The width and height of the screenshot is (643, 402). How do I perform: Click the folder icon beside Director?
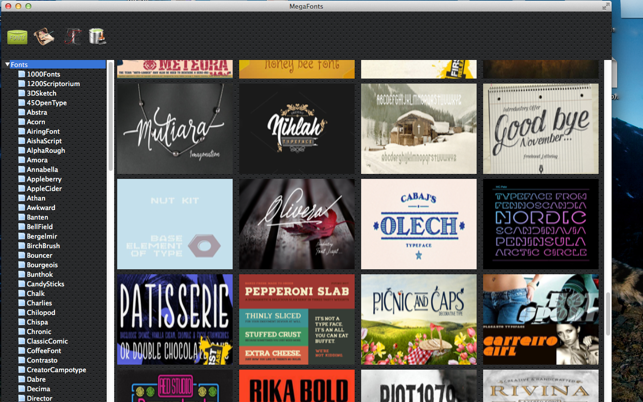click(22, 398)
